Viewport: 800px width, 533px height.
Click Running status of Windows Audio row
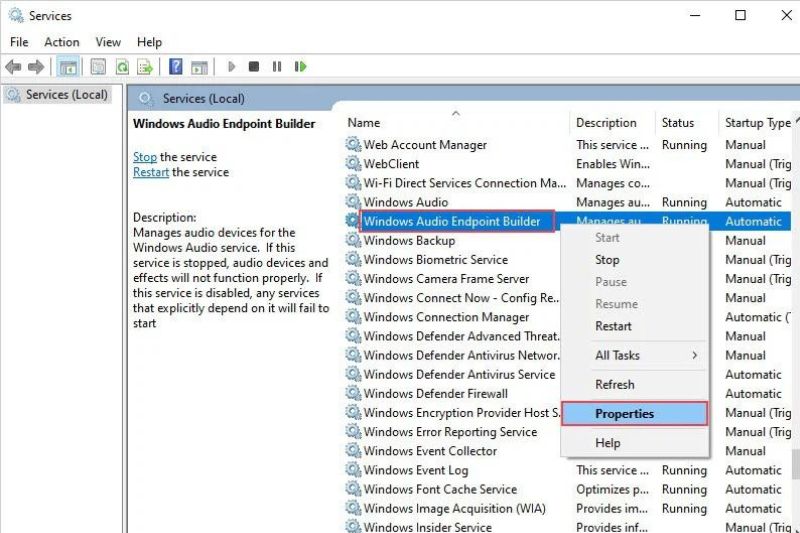(684, 202)
